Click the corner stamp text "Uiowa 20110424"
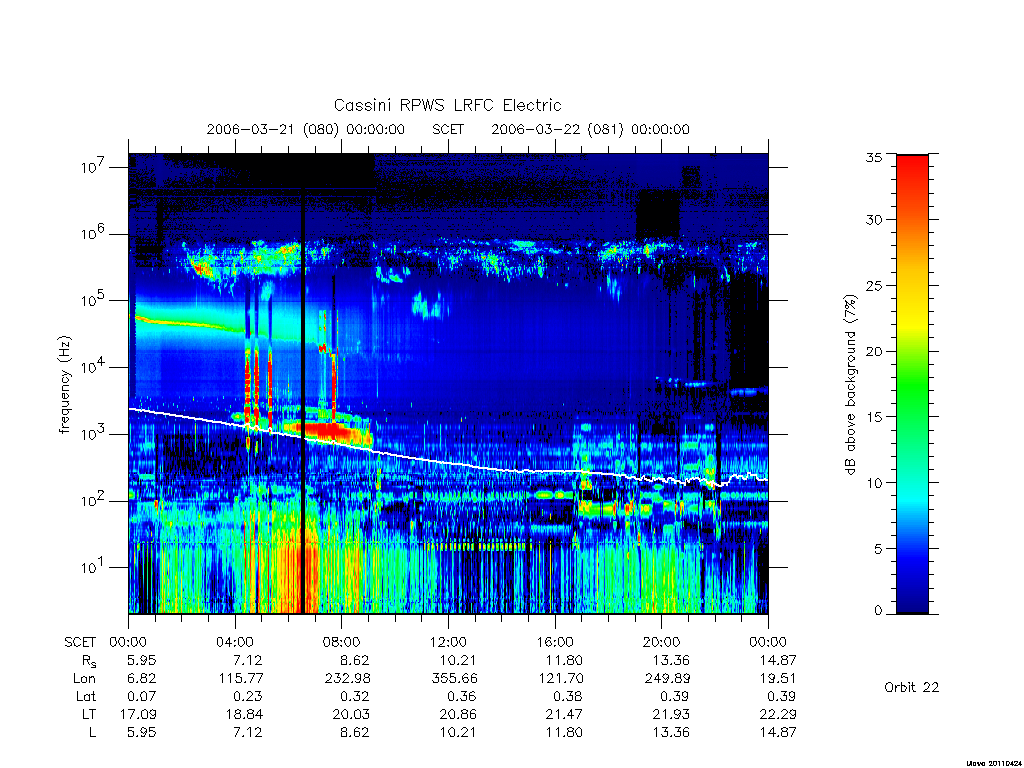 tap(993, 763)
